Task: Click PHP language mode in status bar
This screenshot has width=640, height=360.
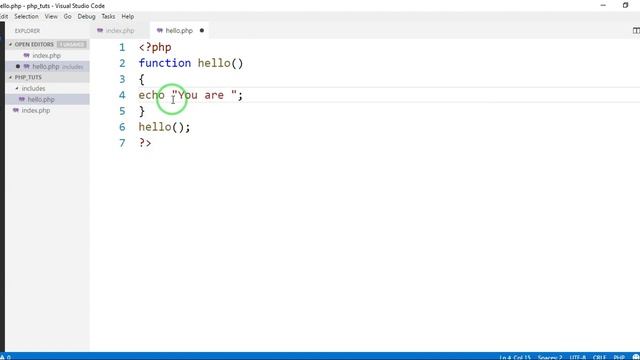Action: pos(619,357)
